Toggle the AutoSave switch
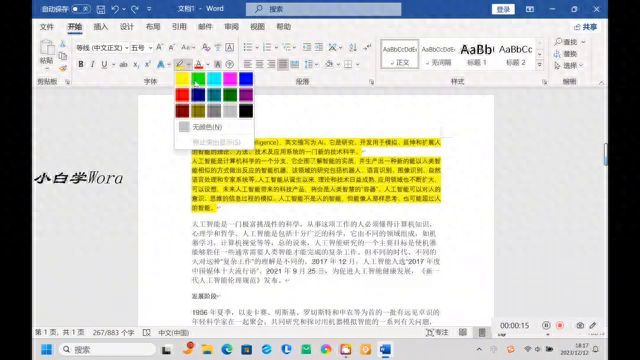The width and height of the screenshot is (640, 360). [80, 9]
